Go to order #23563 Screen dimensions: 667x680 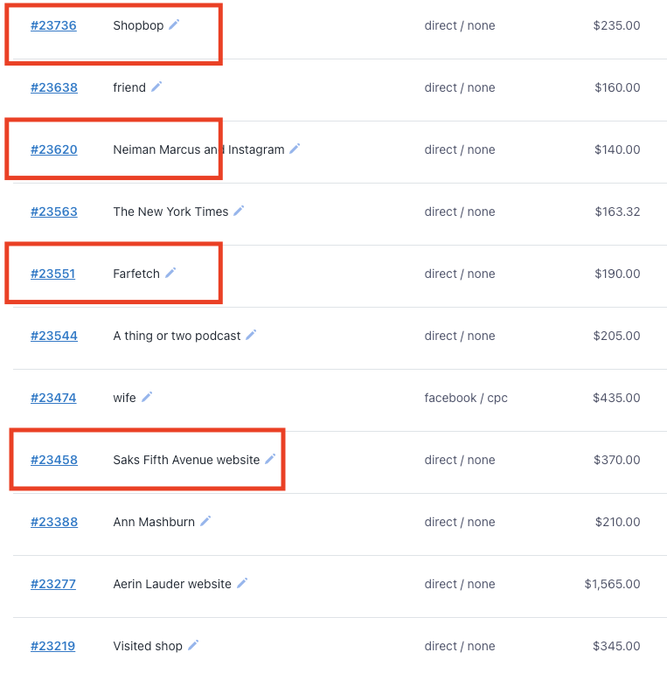click(x=53, y=212)
